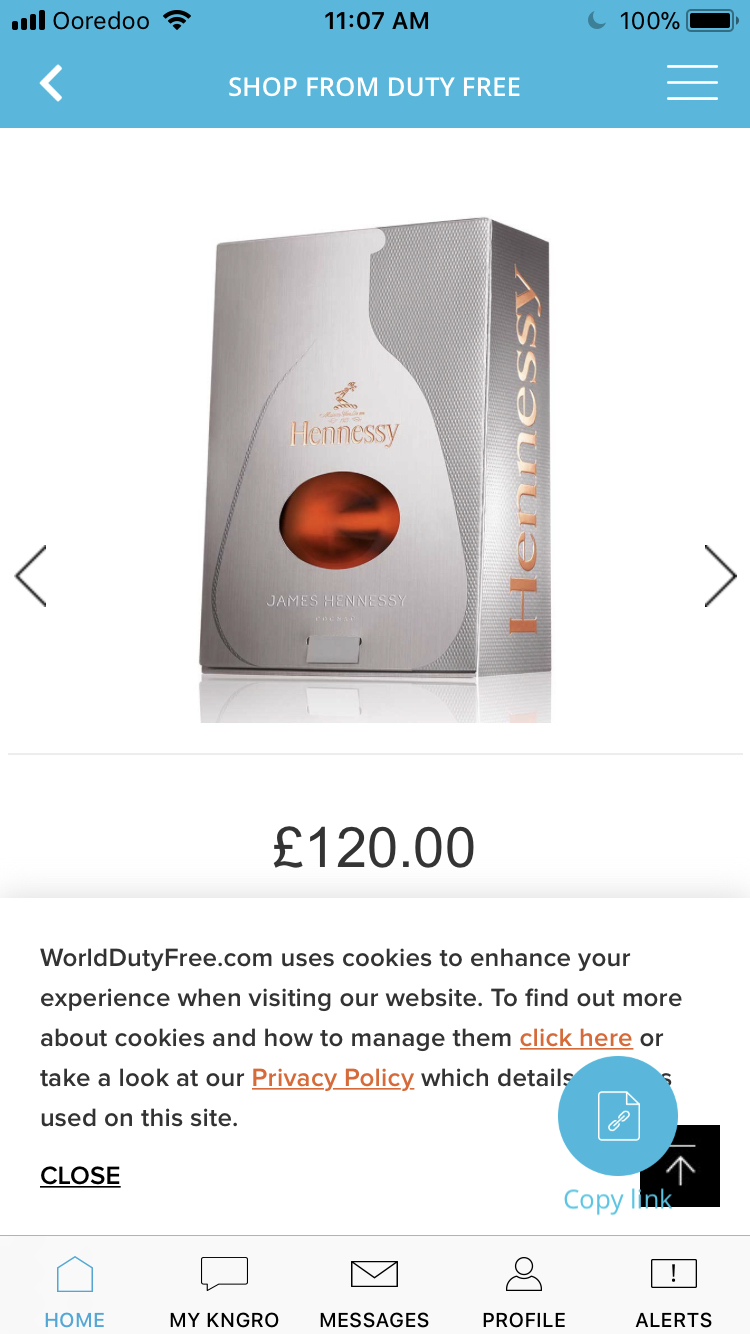Follow the 'click here' cookies link
Viewport: 750px width, 1334px height.
(576, 1038)
